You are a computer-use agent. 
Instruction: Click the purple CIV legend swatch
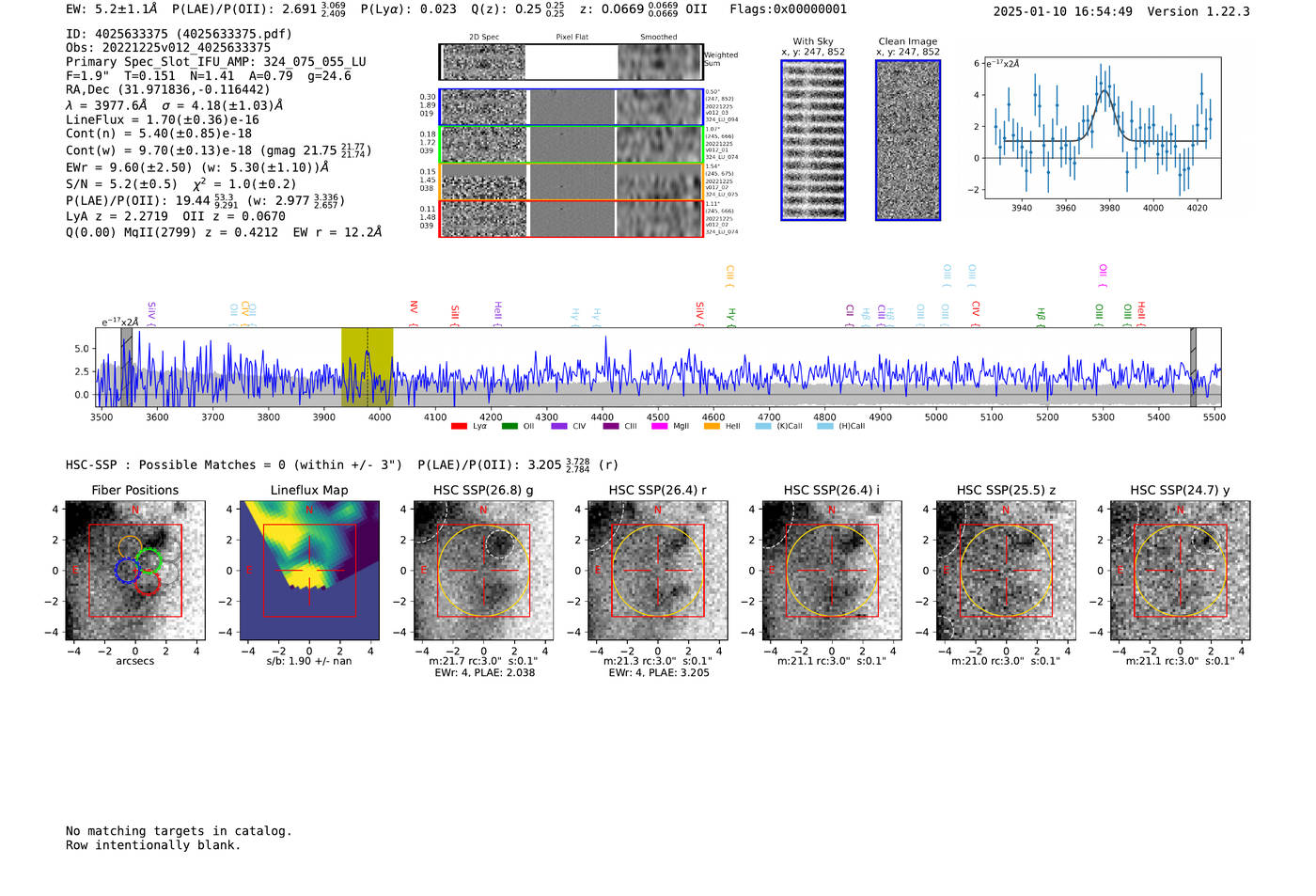[559, 427]
